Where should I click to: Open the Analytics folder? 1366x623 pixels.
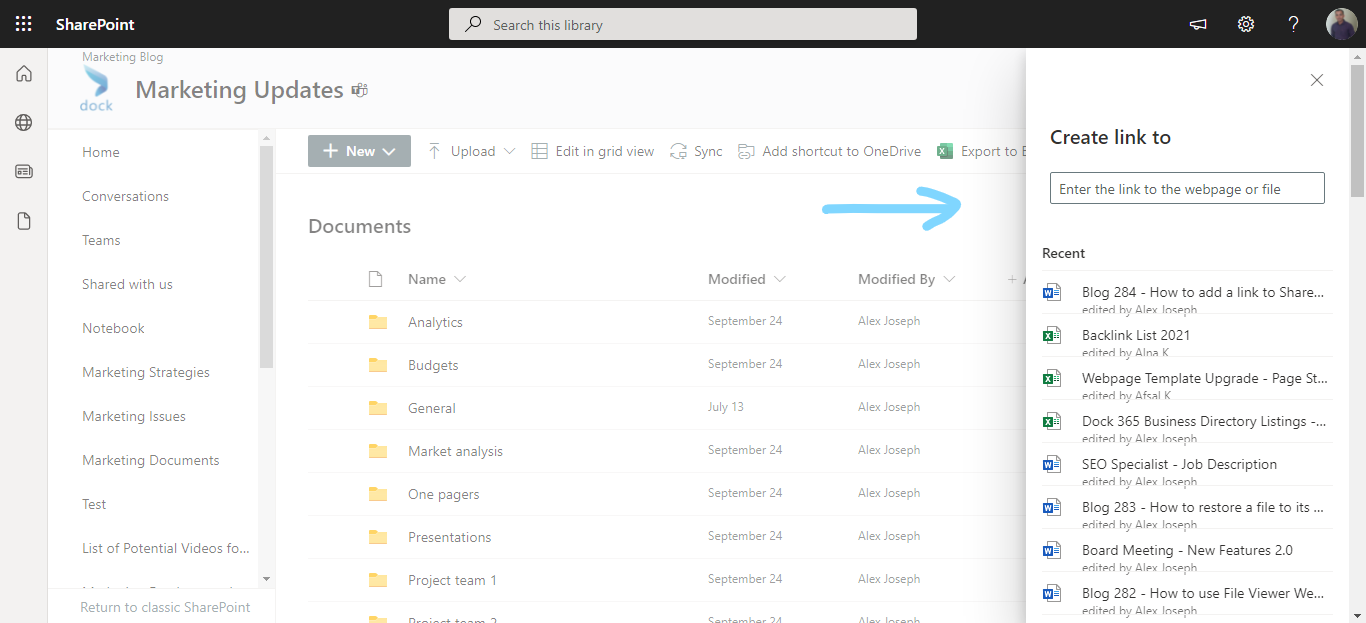click(435, 321)
